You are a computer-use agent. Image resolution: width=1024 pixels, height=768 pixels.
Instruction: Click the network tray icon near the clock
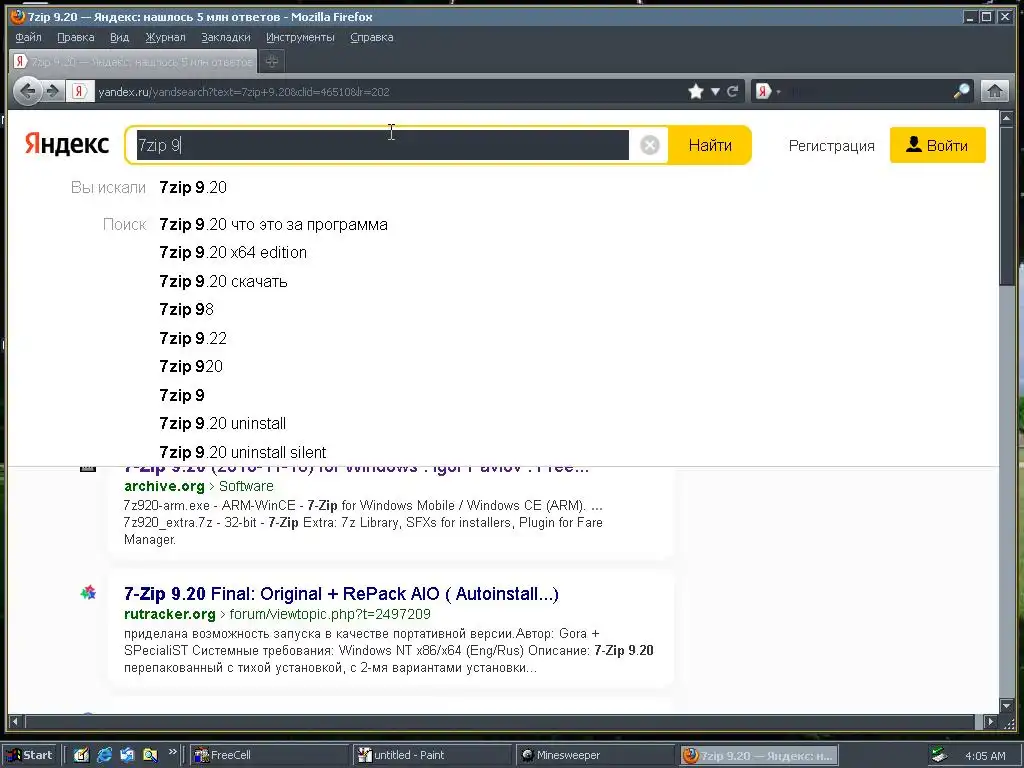pos(939,755)
